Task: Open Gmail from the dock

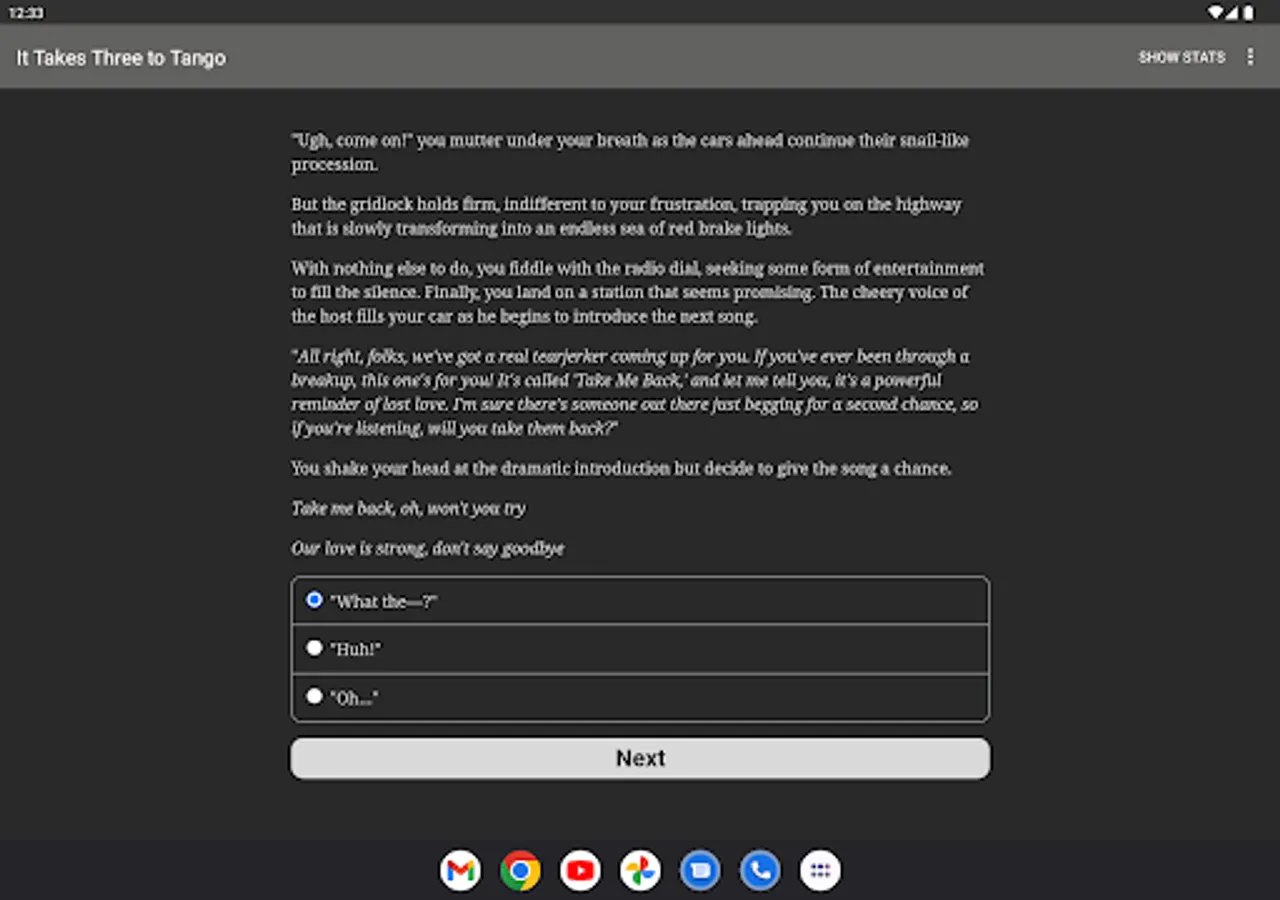Action: pyautogui.click(x=459, y=870)
